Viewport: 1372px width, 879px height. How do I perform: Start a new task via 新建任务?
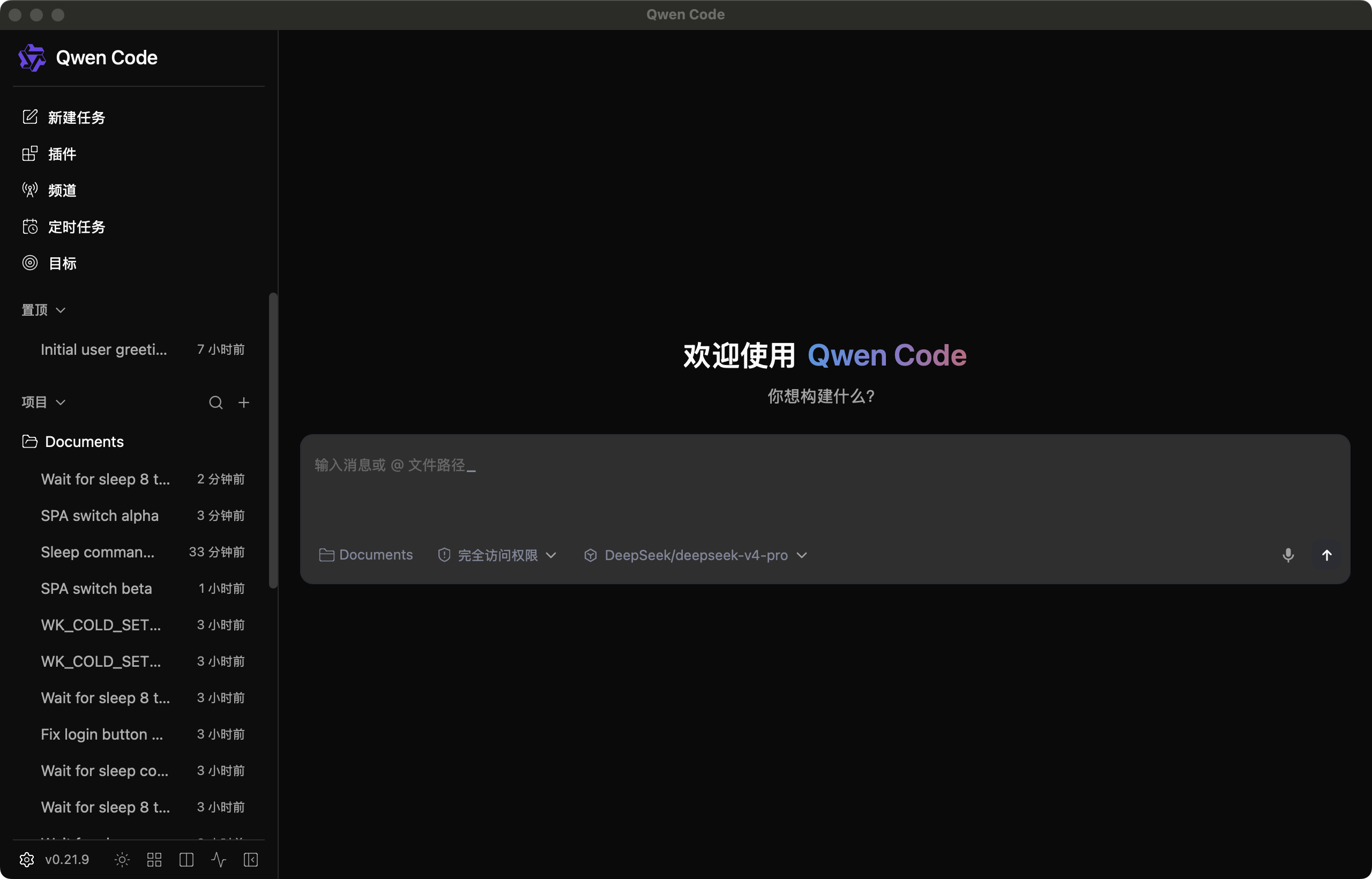tap(64, 117)
